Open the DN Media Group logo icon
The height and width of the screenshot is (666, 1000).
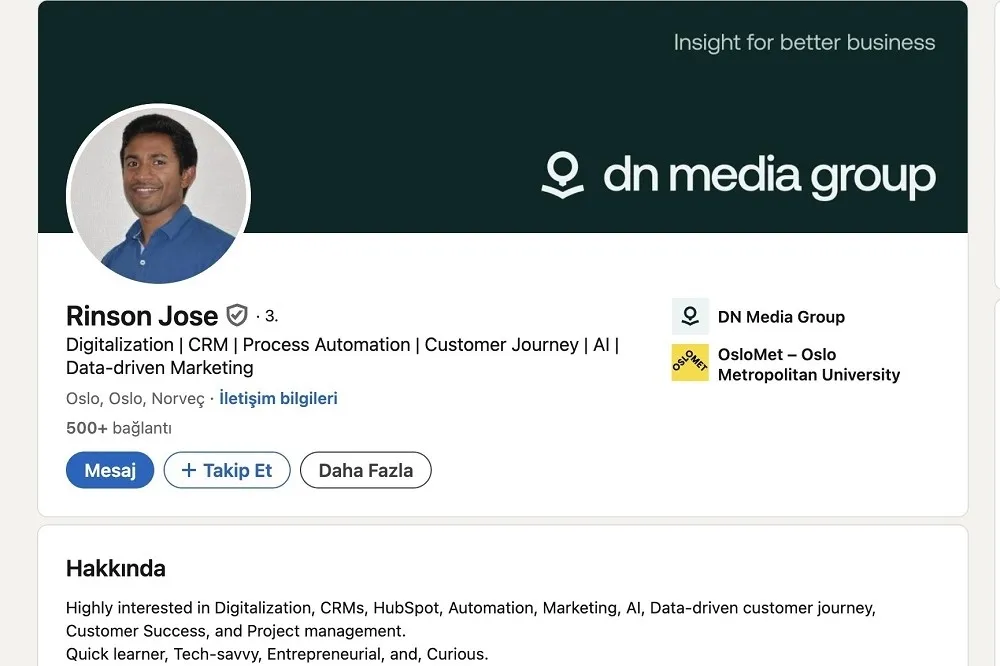pos(690,316)
